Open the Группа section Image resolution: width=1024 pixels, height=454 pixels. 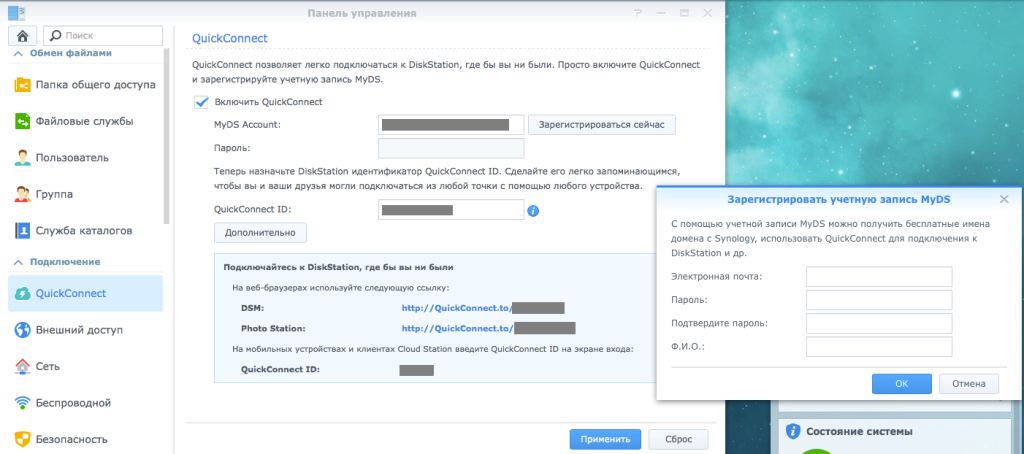tap(86, 195)
